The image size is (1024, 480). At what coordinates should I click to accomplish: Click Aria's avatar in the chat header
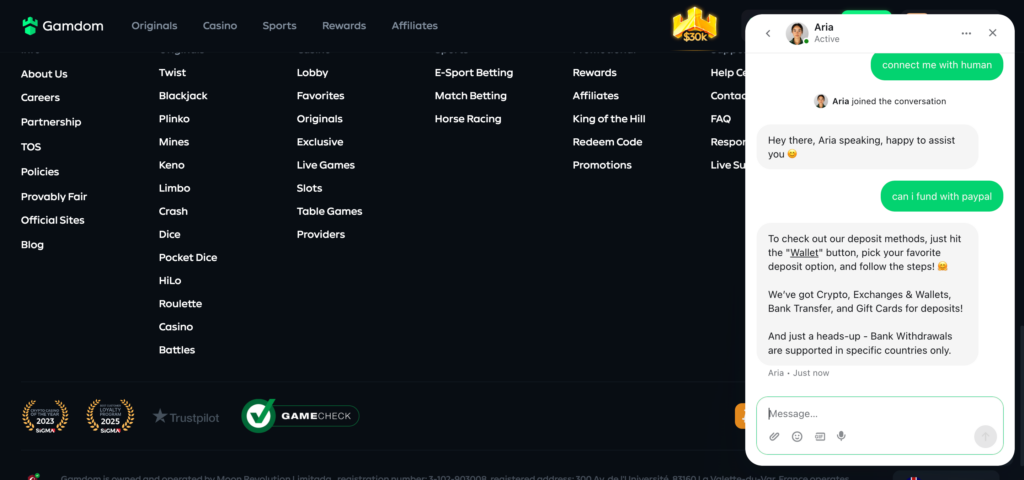tap(797, 33)
